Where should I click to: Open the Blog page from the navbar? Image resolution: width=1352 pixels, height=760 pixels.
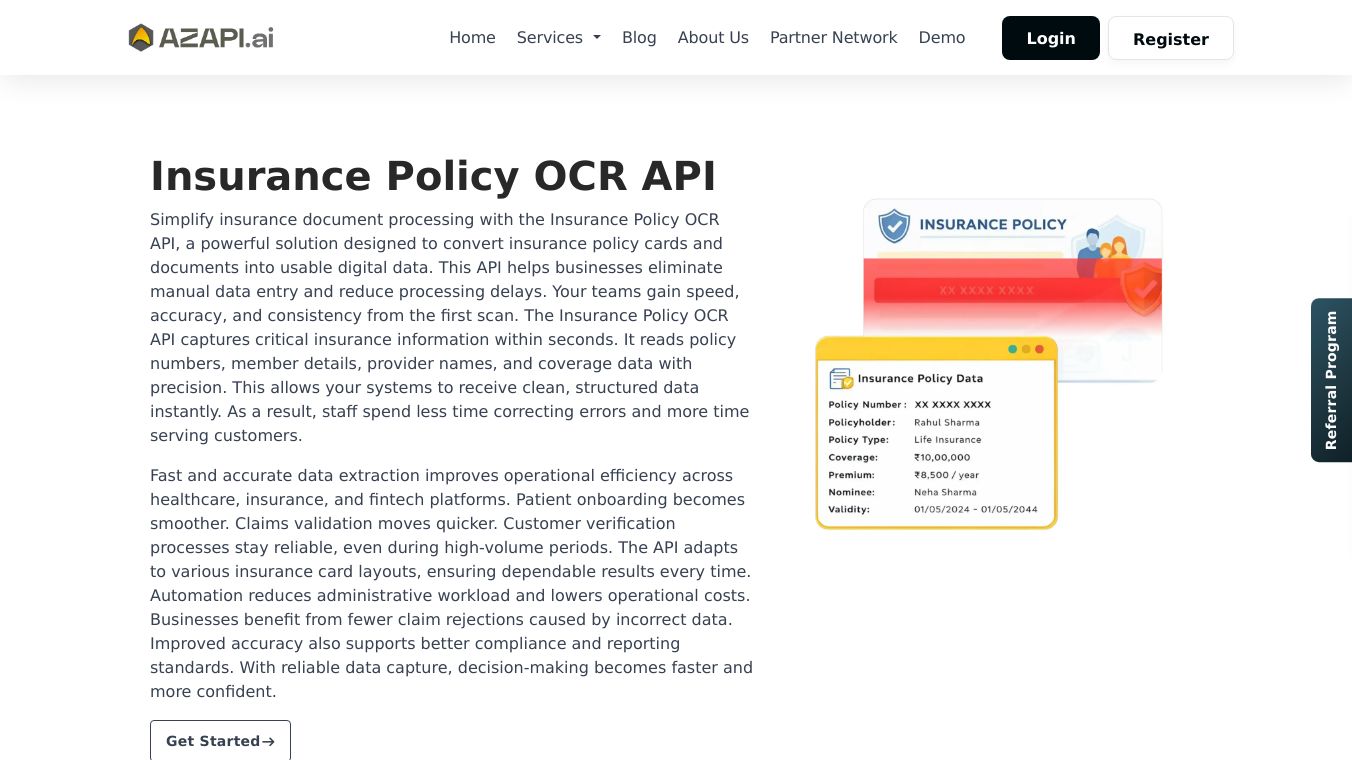[x=639, y=37]
